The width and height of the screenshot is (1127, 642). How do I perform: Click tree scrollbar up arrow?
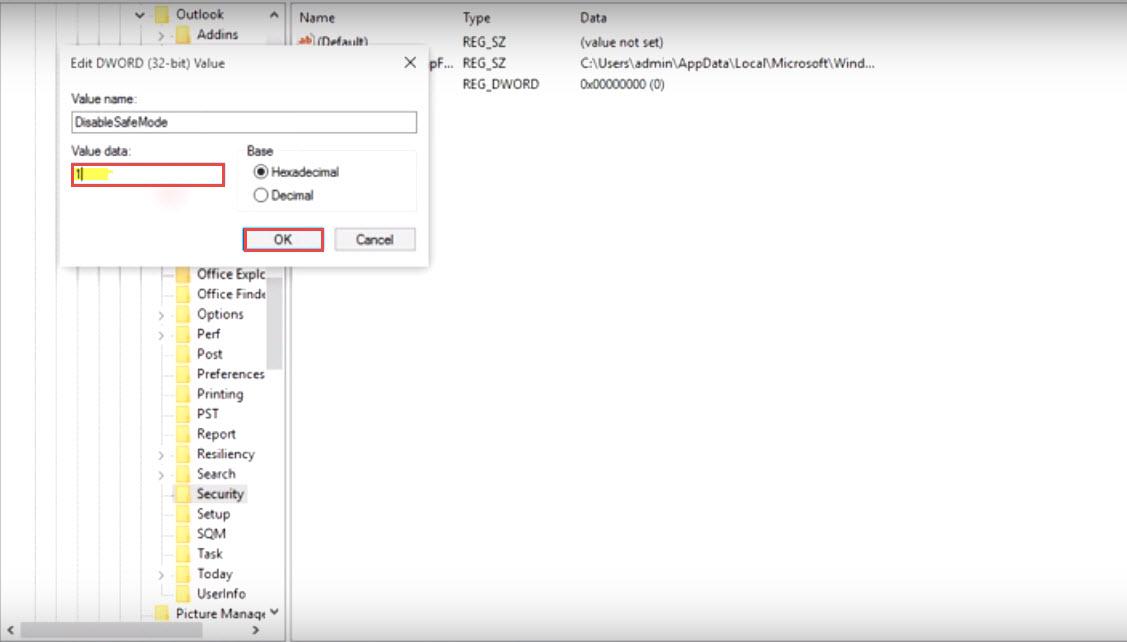pos(274,14)
